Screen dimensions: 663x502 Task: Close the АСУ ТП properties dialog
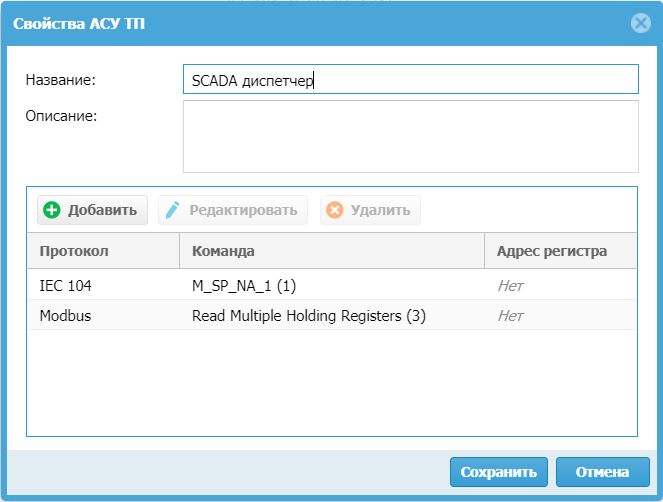(640, 23)
